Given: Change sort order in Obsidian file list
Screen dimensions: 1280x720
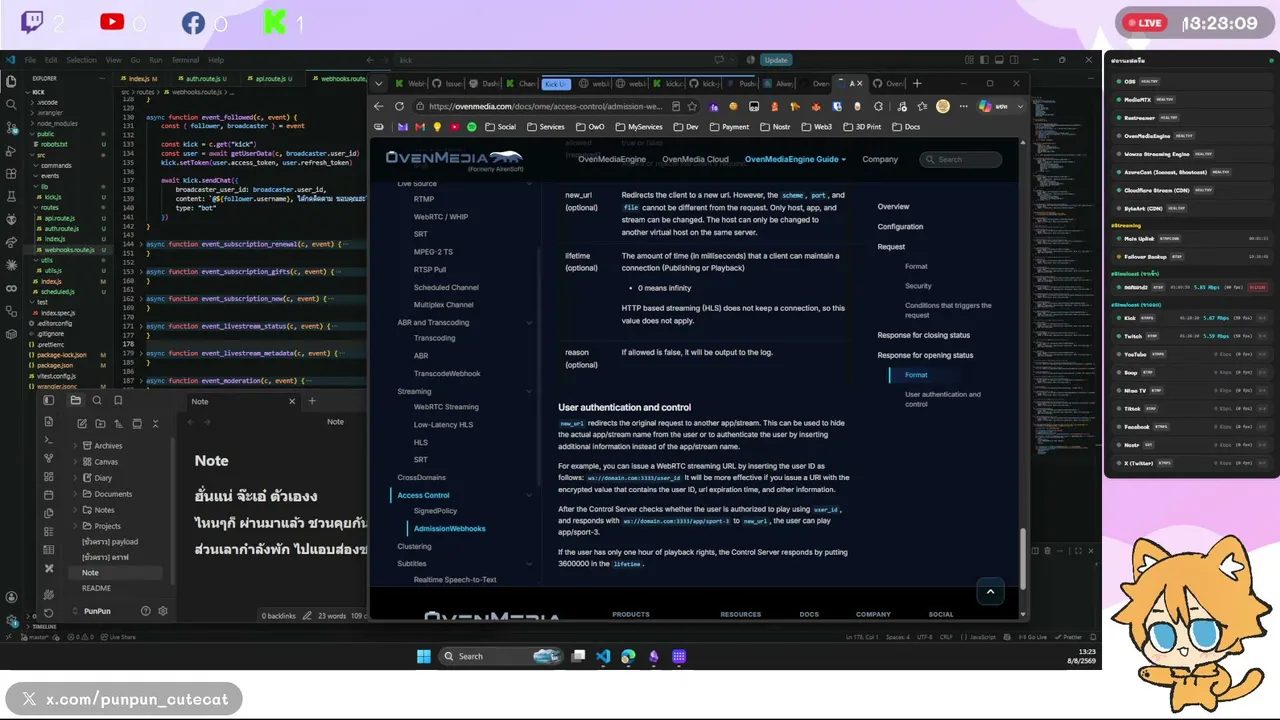Looking at the screenshot, I should 117,423.
